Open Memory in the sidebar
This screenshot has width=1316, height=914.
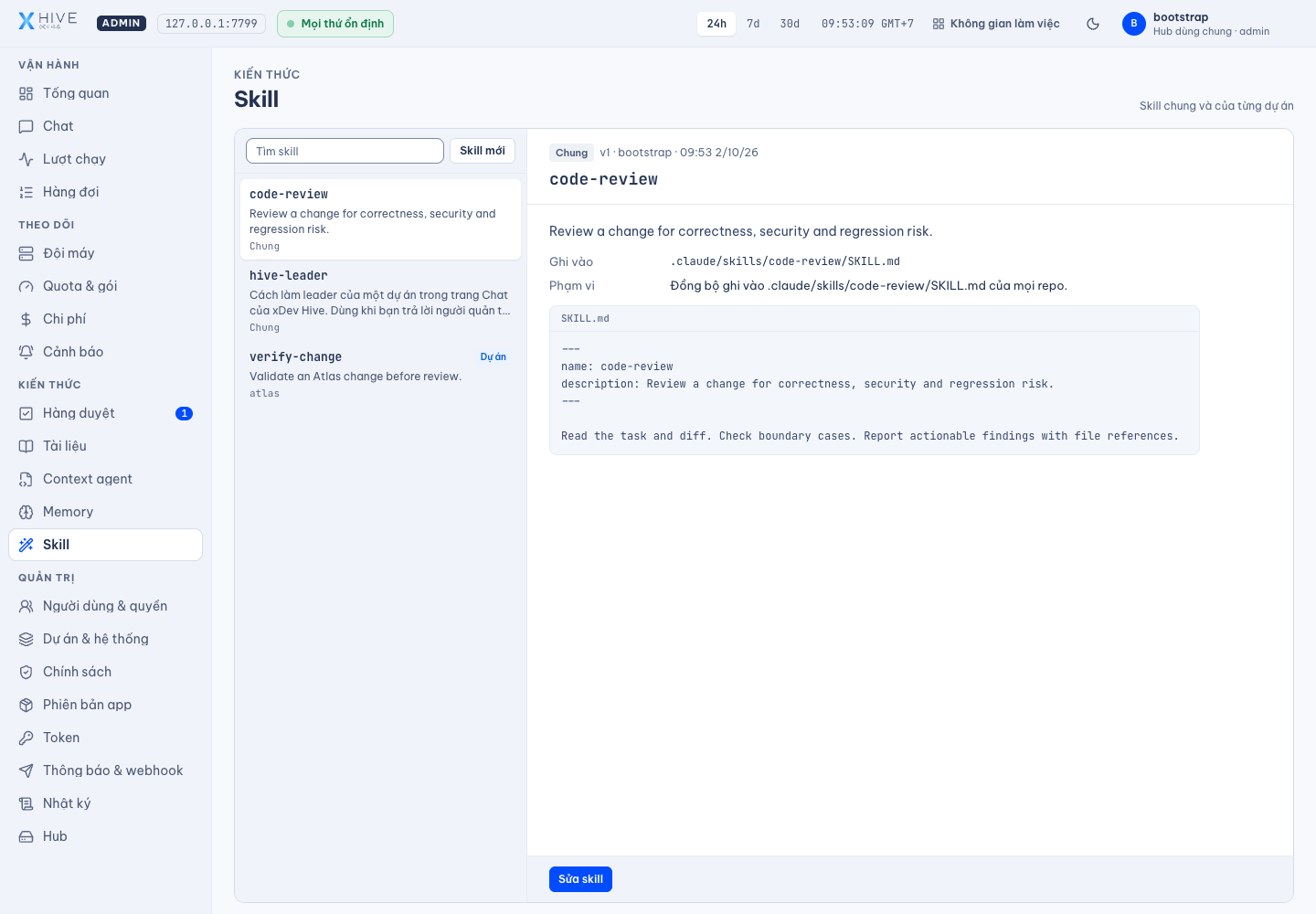[105, 512]
